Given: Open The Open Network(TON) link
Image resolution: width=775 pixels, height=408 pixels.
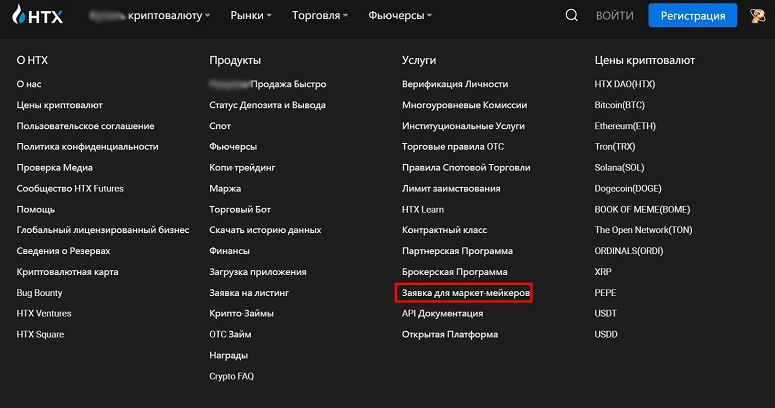Looking at the screenshot, I should (x=643, y=230).
